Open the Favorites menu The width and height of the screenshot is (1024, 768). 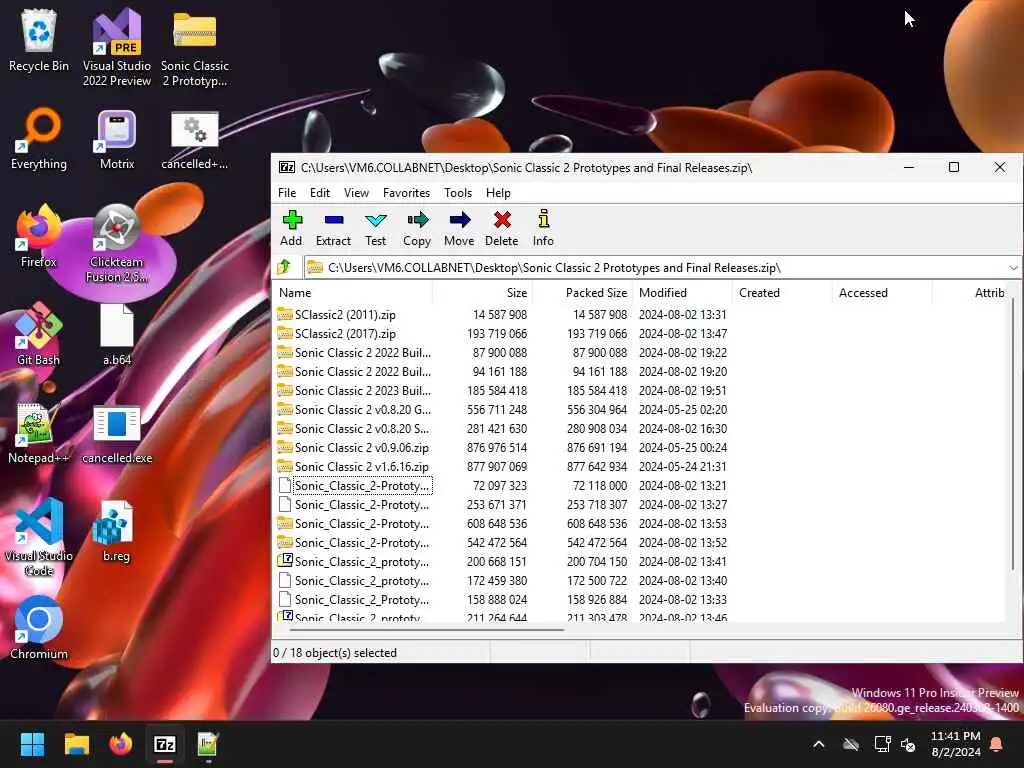(406, 193)
